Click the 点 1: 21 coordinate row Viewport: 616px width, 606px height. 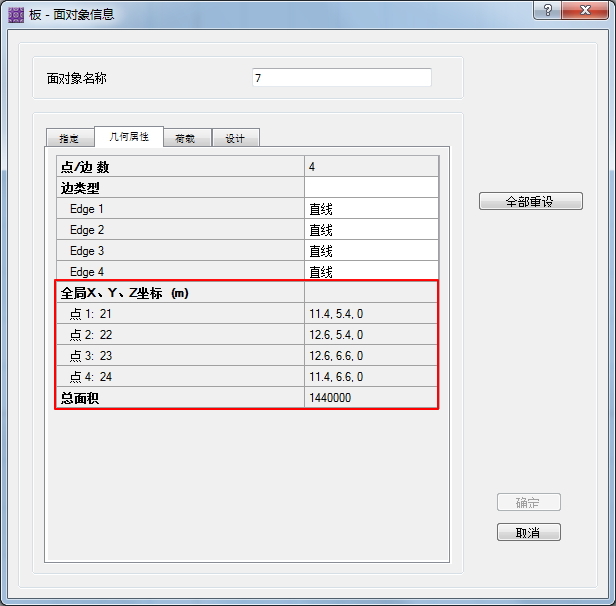click(x=180, y=314)
